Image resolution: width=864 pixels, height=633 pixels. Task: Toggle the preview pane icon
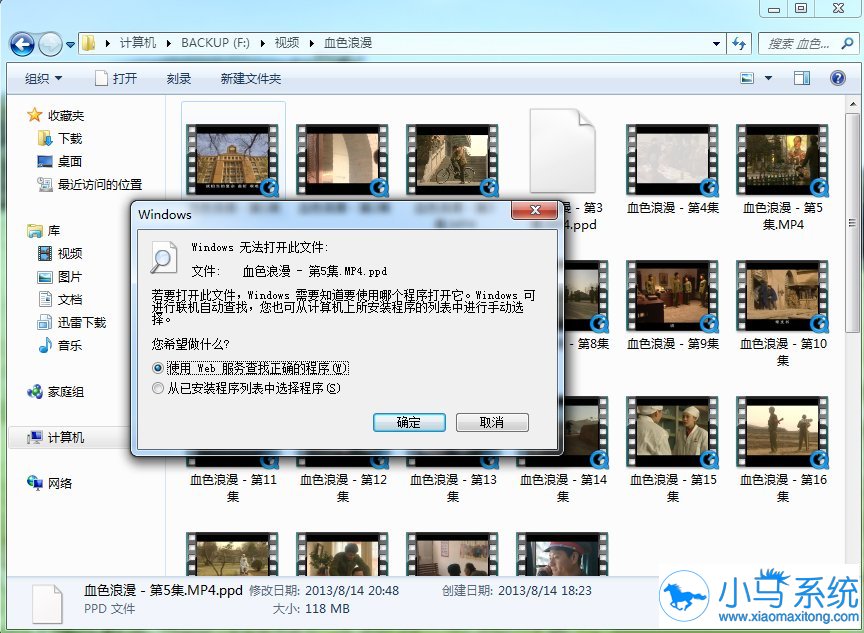[x=802, y=78]
